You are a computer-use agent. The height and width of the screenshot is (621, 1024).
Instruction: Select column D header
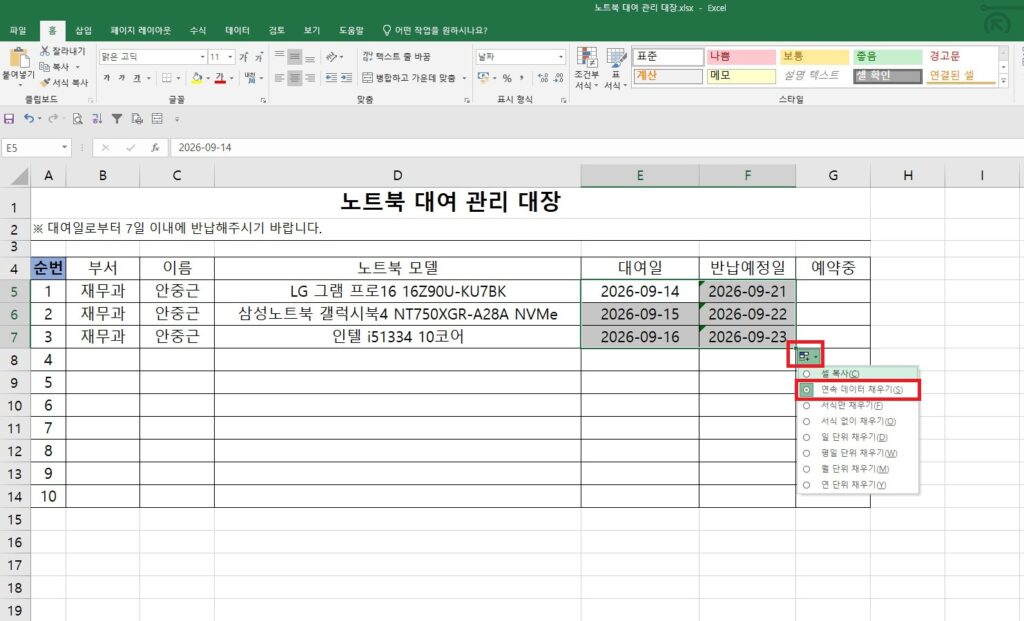[x=397, y=175]
